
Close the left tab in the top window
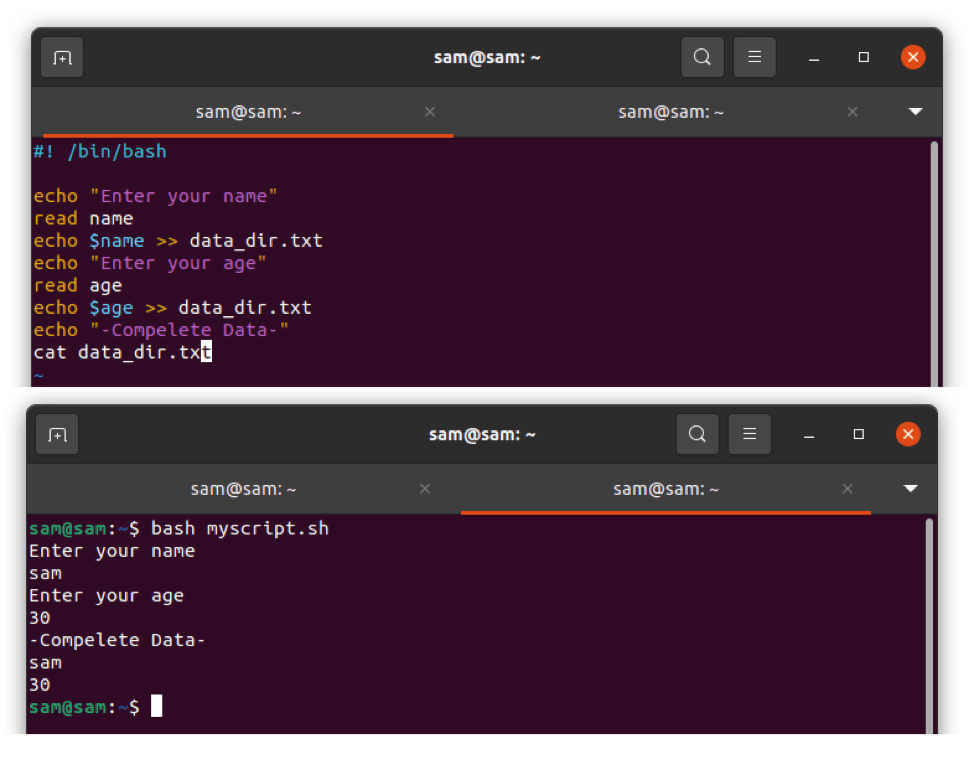click(430, 112)
